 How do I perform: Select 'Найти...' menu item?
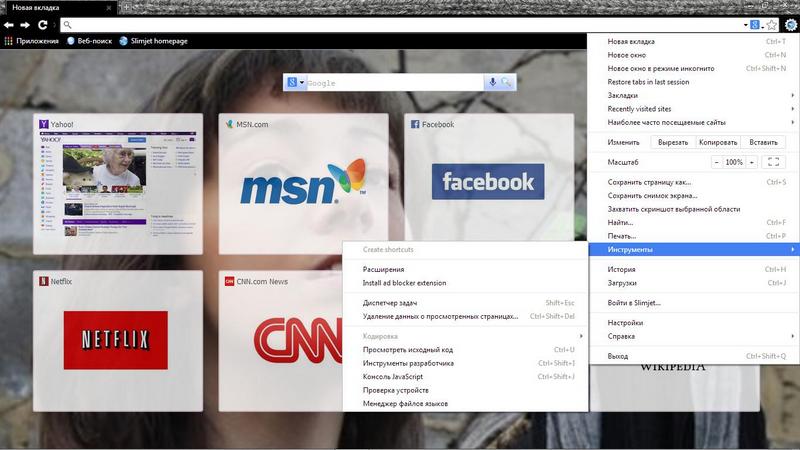point(694,222)
